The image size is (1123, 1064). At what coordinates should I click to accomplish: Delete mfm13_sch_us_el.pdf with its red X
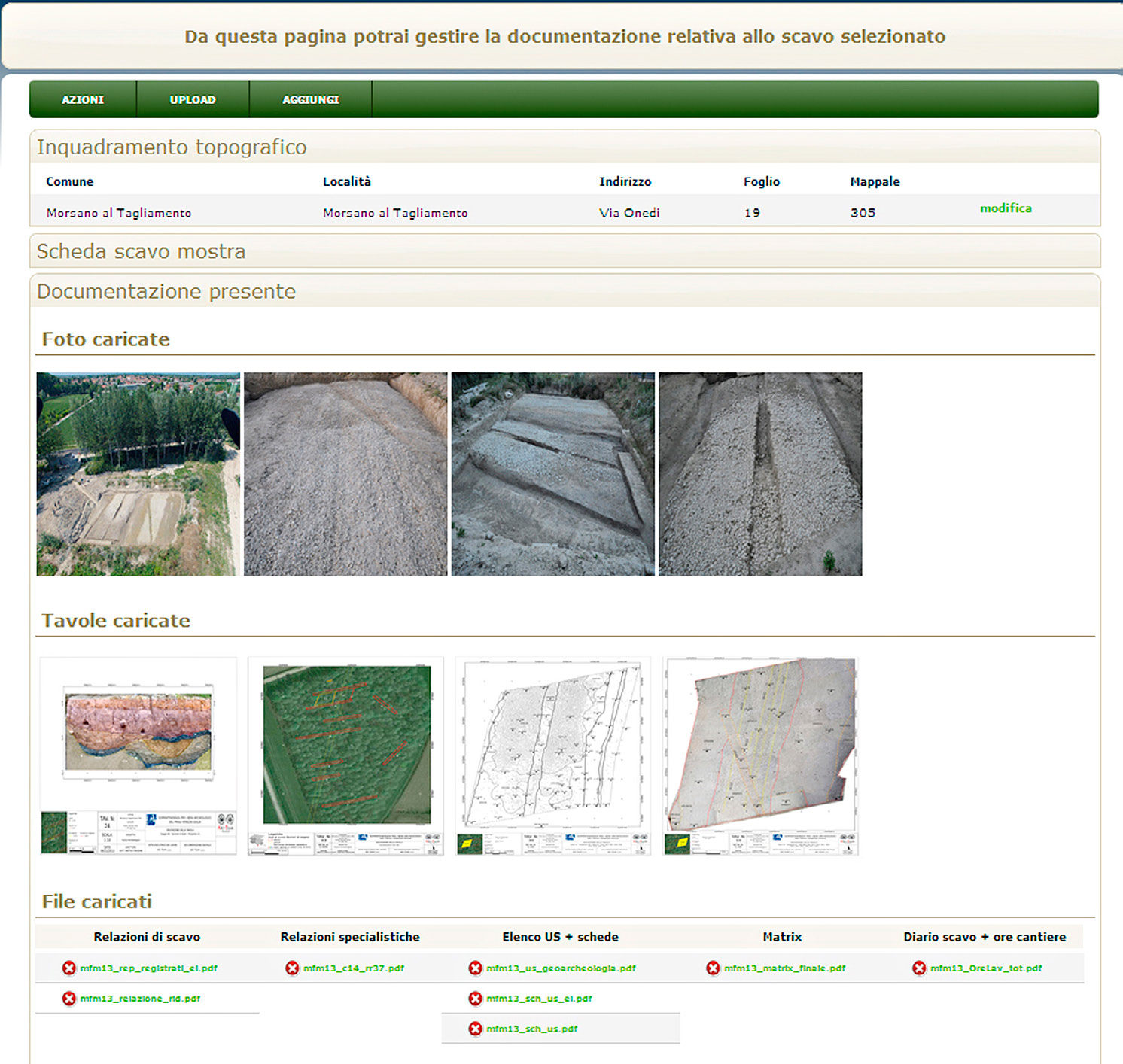pos(475,999)
